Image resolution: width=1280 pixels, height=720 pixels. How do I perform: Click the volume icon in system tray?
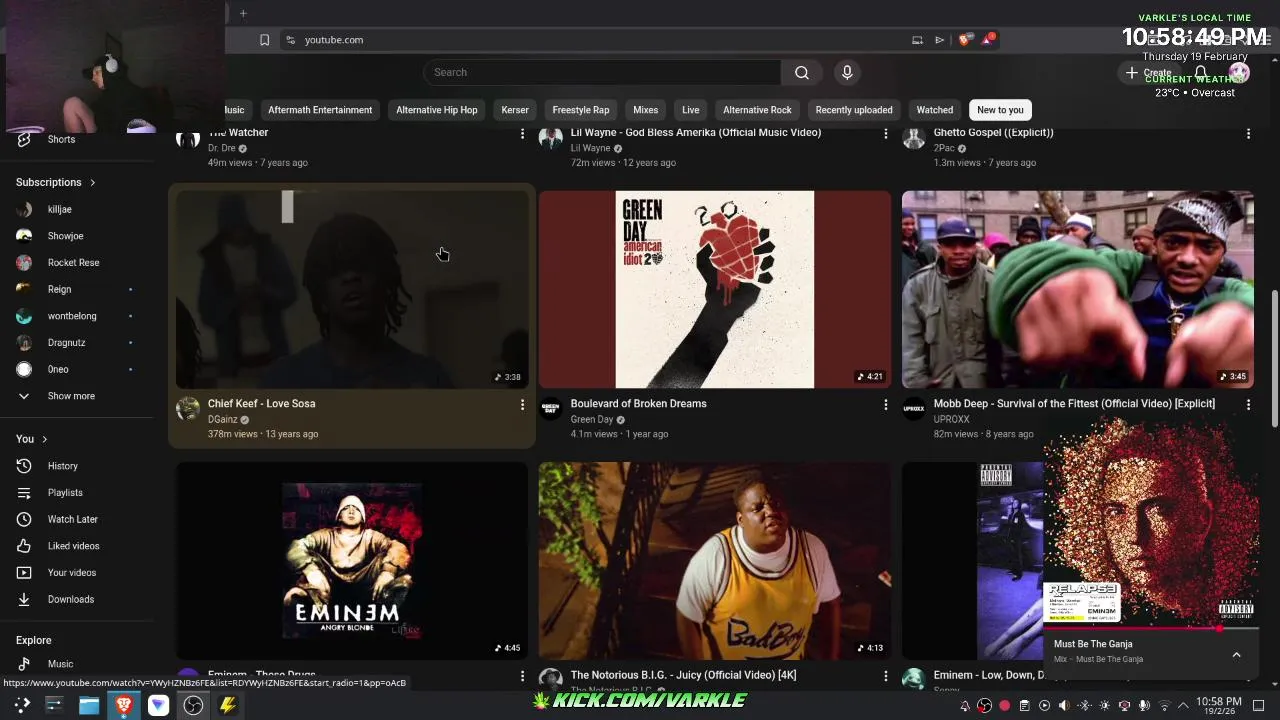(1064, 705)
